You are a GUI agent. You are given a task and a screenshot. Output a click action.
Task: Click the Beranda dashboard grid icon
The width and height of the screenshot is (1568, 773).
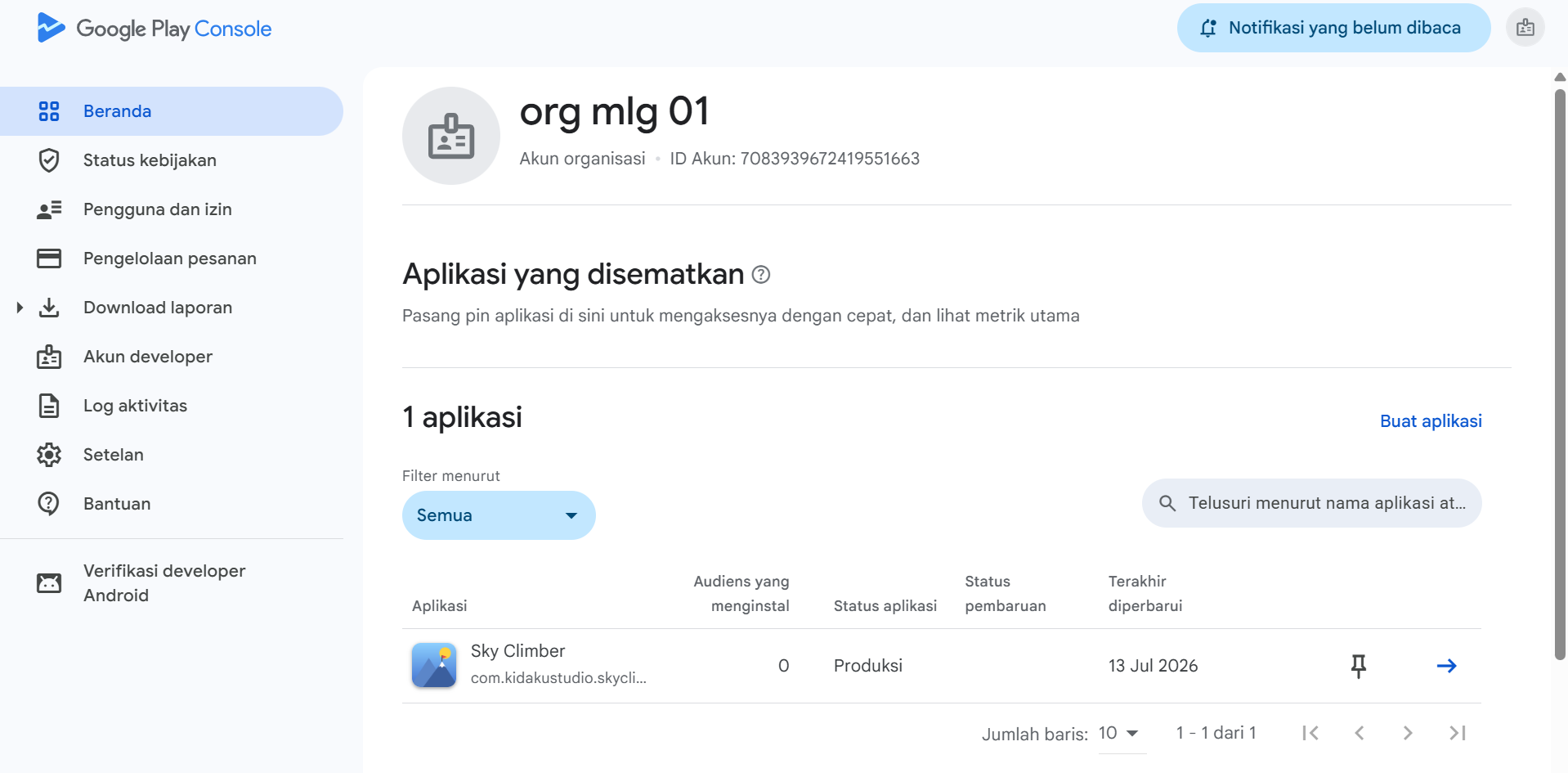tap(49, 111)
